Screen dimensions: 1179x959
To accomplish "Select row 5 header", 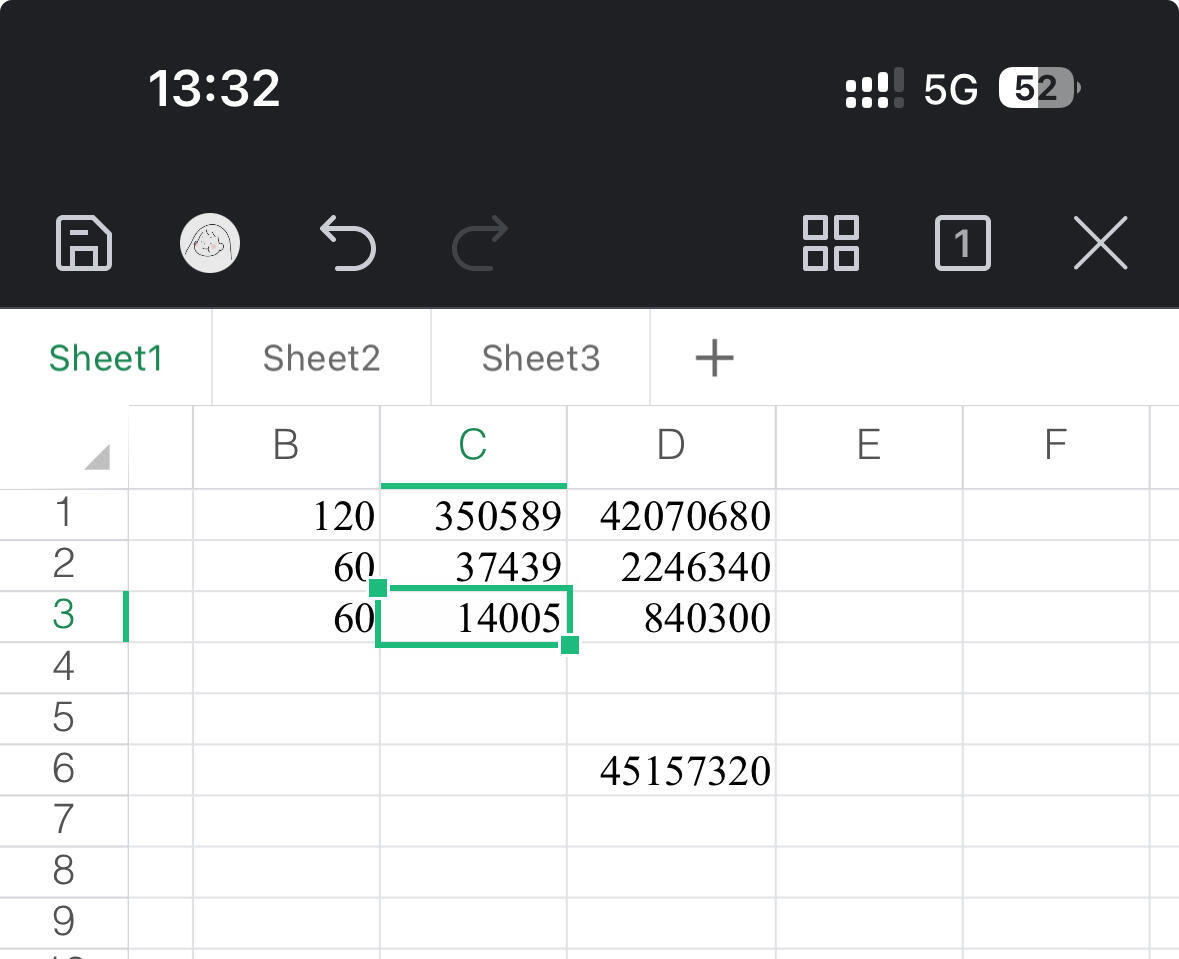I will tap(64, 719).
